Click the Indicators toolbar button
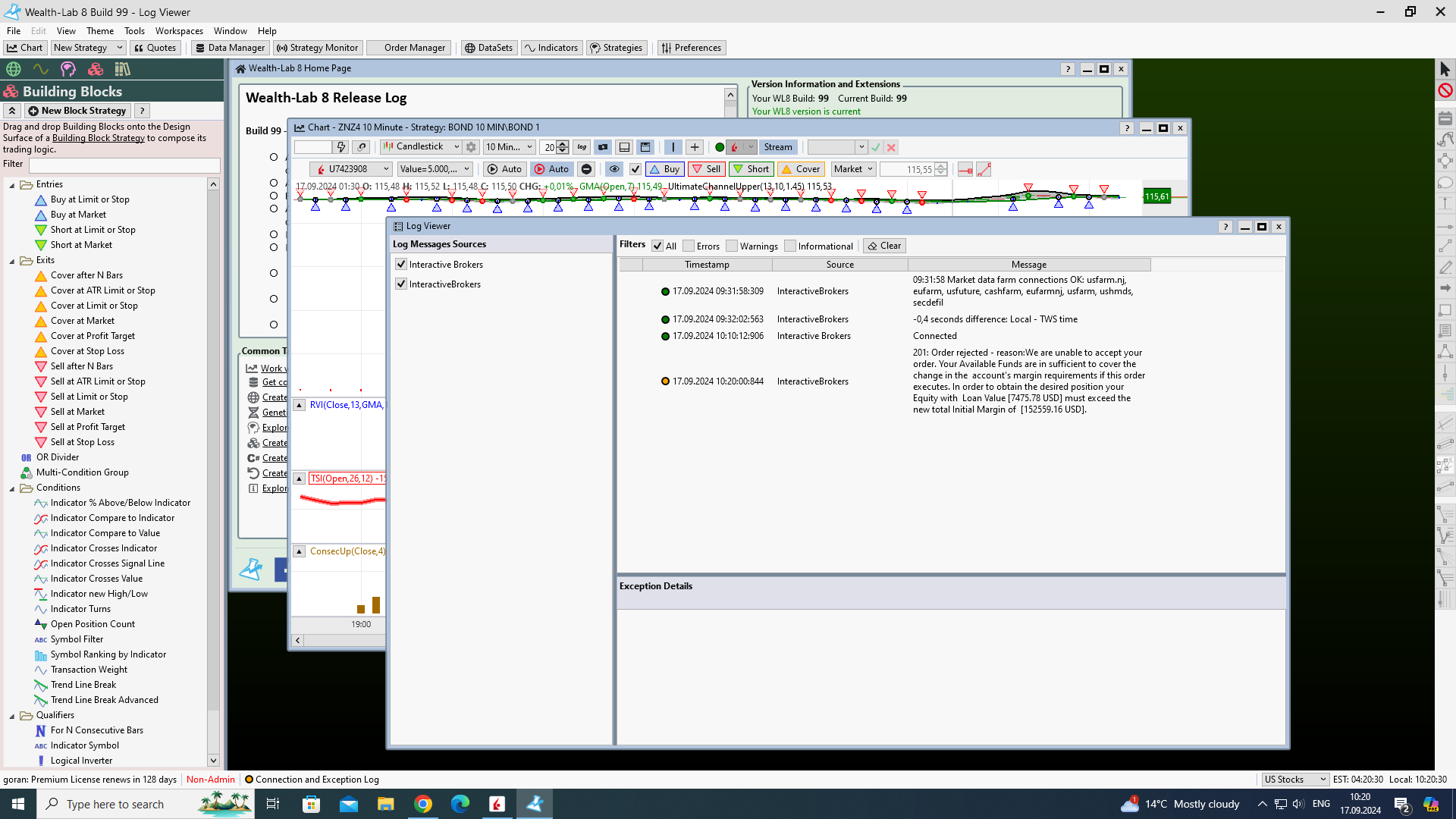 pyautogui.click(x=551, y=48)
